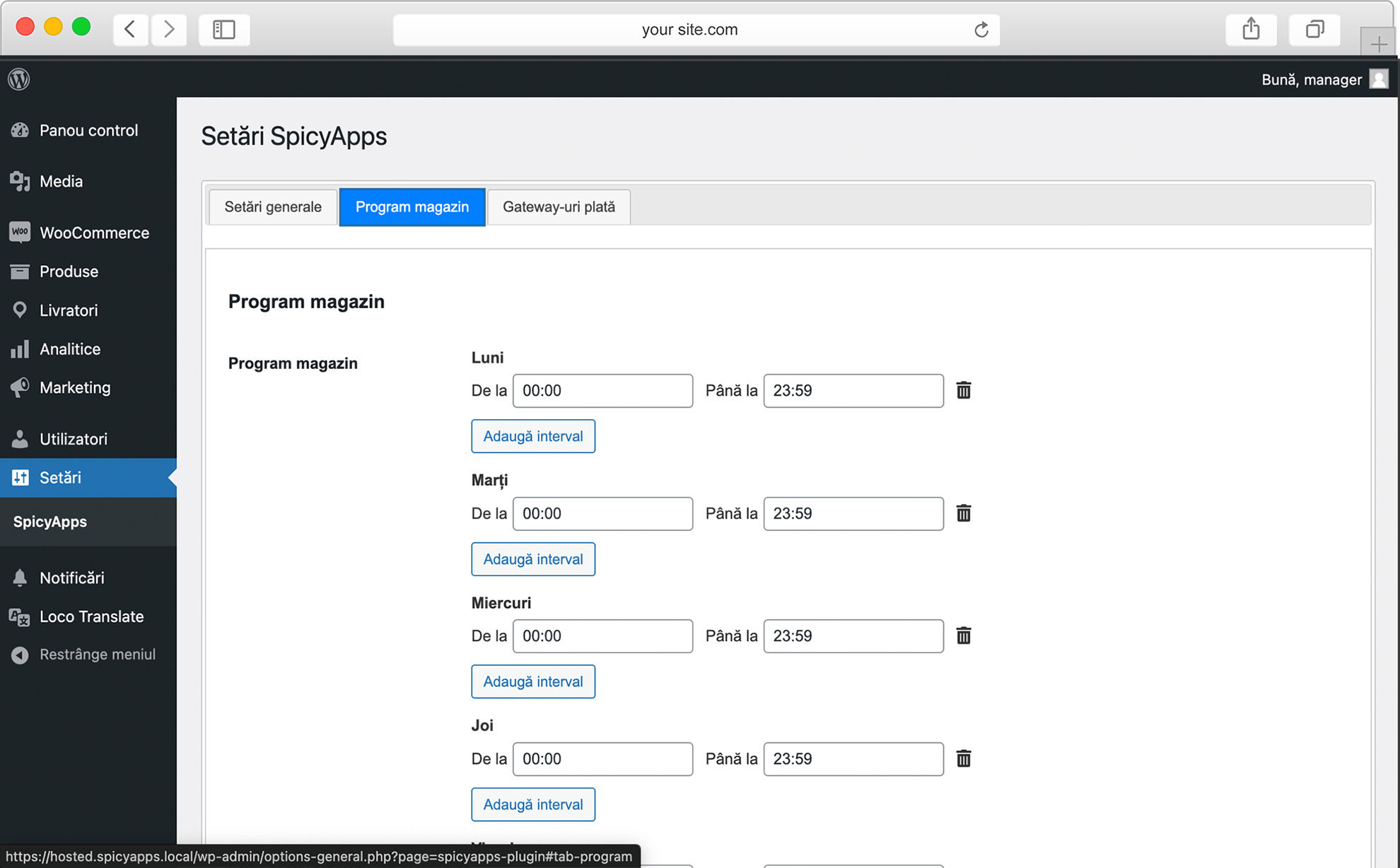Viewport: 1400px width, 868px height.
Task: Focus the your site.com address bar
Action: click(x=696, y=30)
